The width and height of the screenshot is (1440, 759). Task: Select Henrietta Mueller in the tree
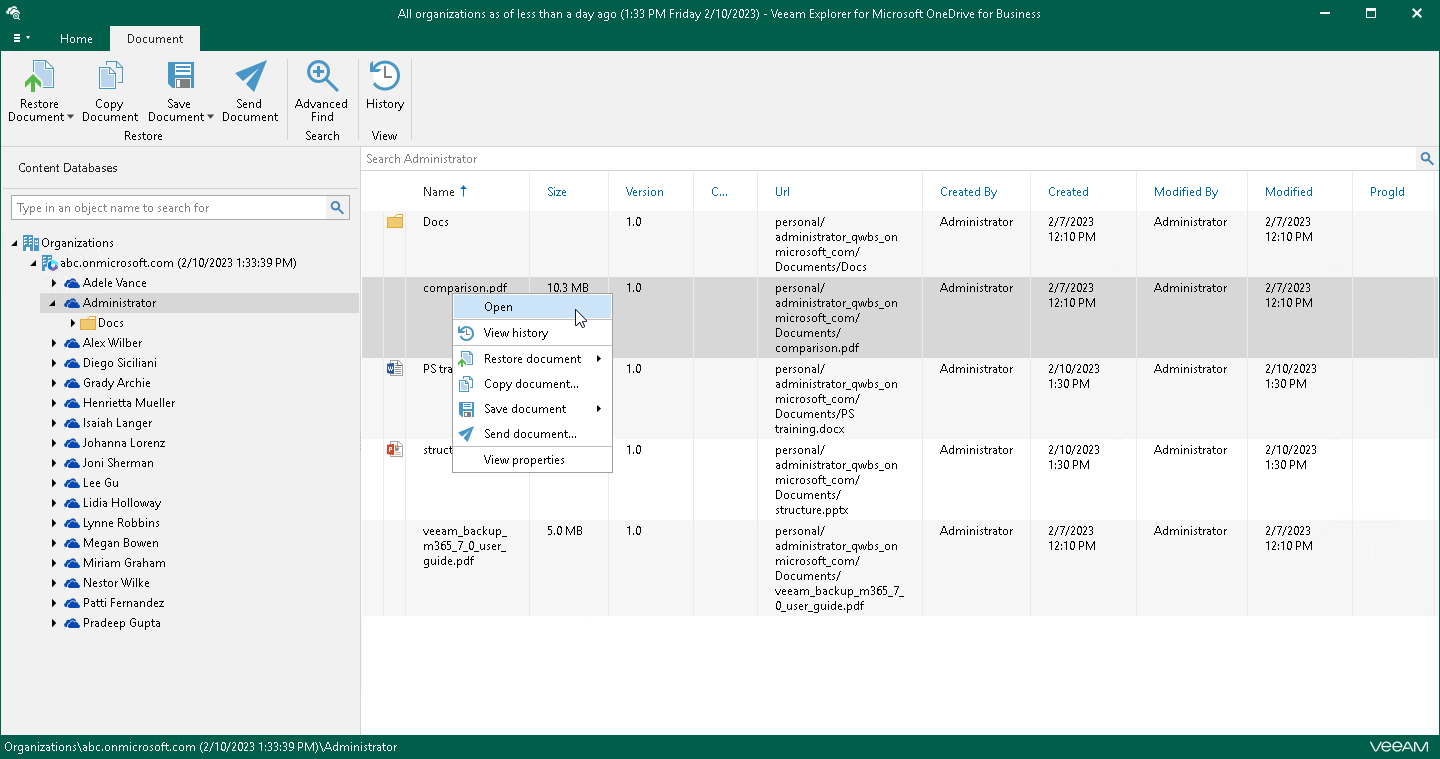pos(129,403)
